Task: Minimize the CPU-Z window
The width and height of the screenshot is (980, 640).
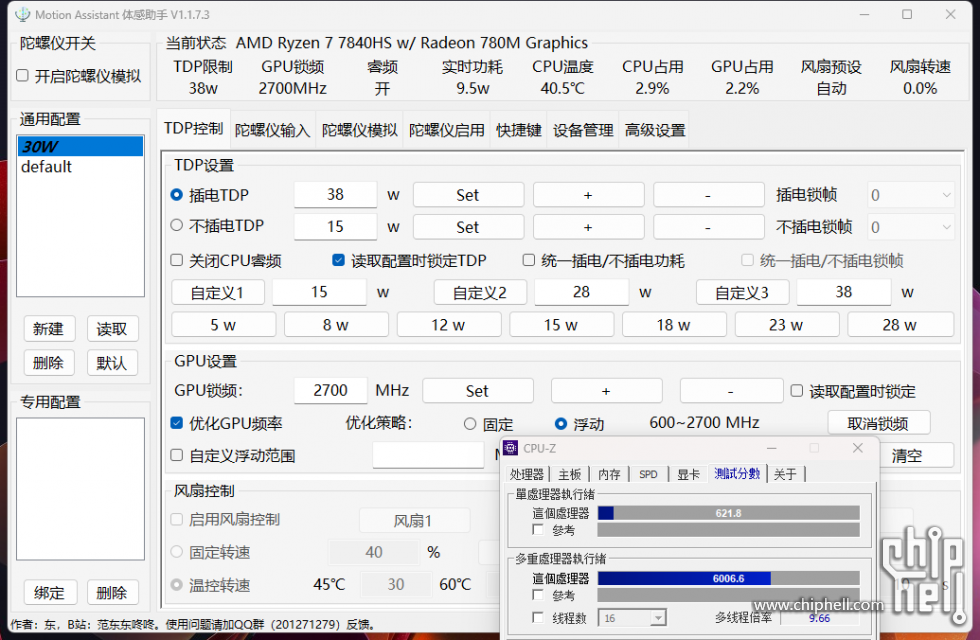Action: click(x=772, y=448)
